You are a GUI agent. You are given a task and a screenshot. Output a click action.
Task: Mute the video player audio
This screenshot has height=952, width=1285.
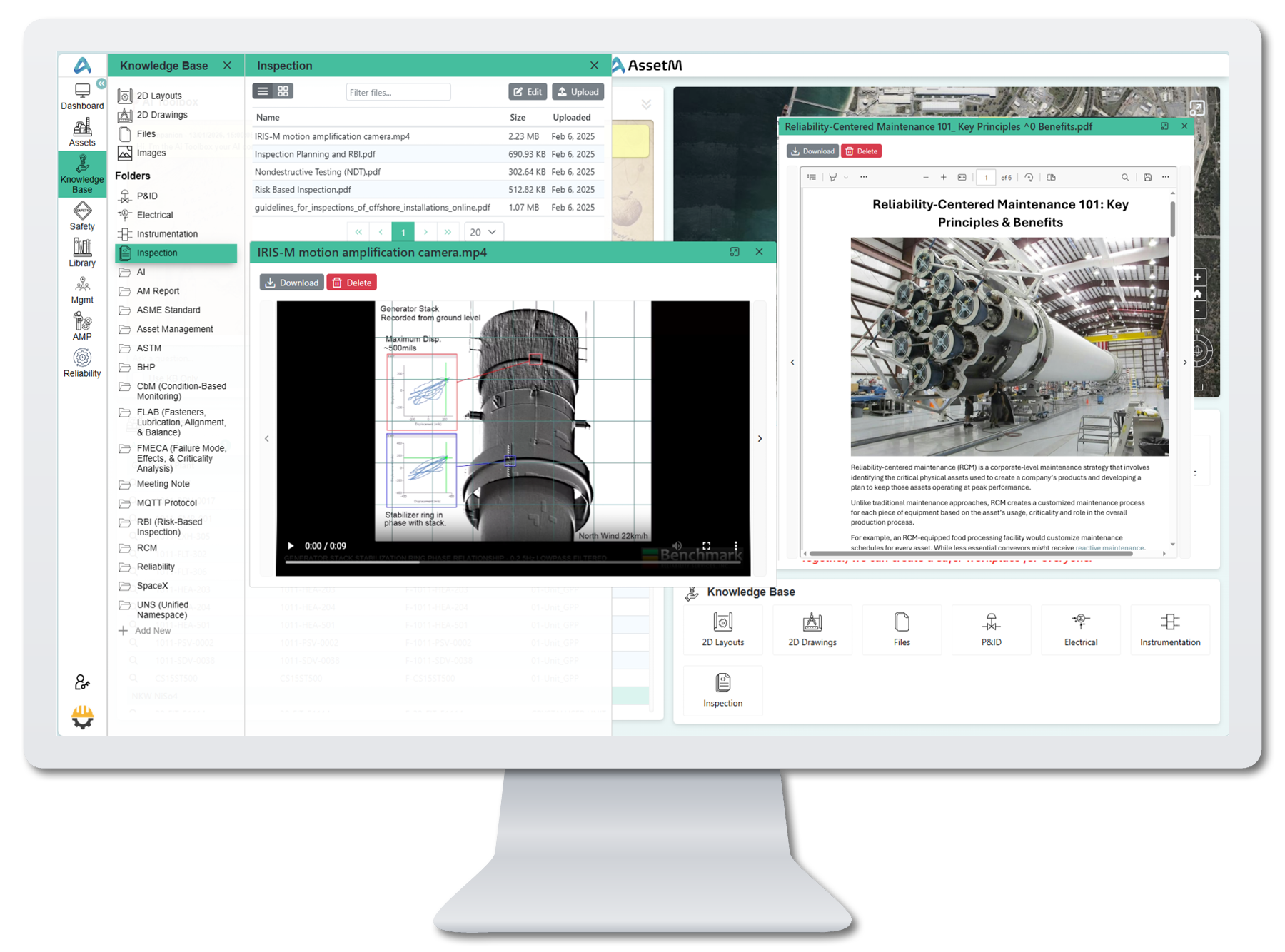click(677, 546)
